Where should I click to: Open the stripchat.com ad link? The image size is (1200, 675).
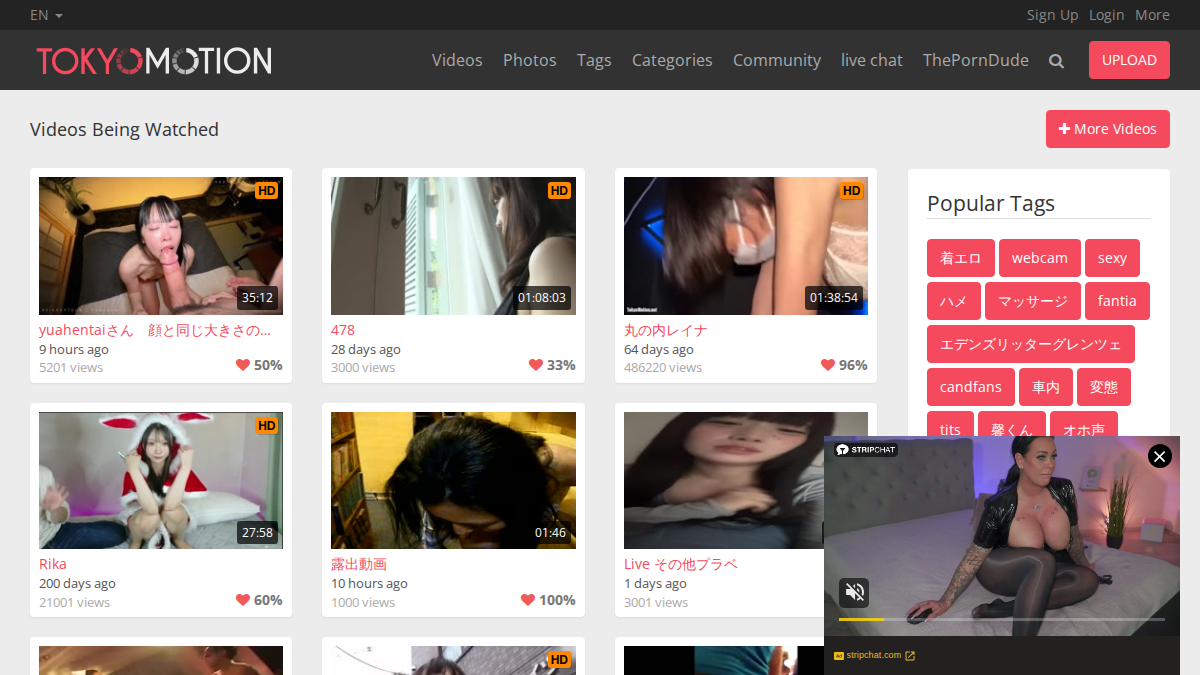tap(874, 656)
